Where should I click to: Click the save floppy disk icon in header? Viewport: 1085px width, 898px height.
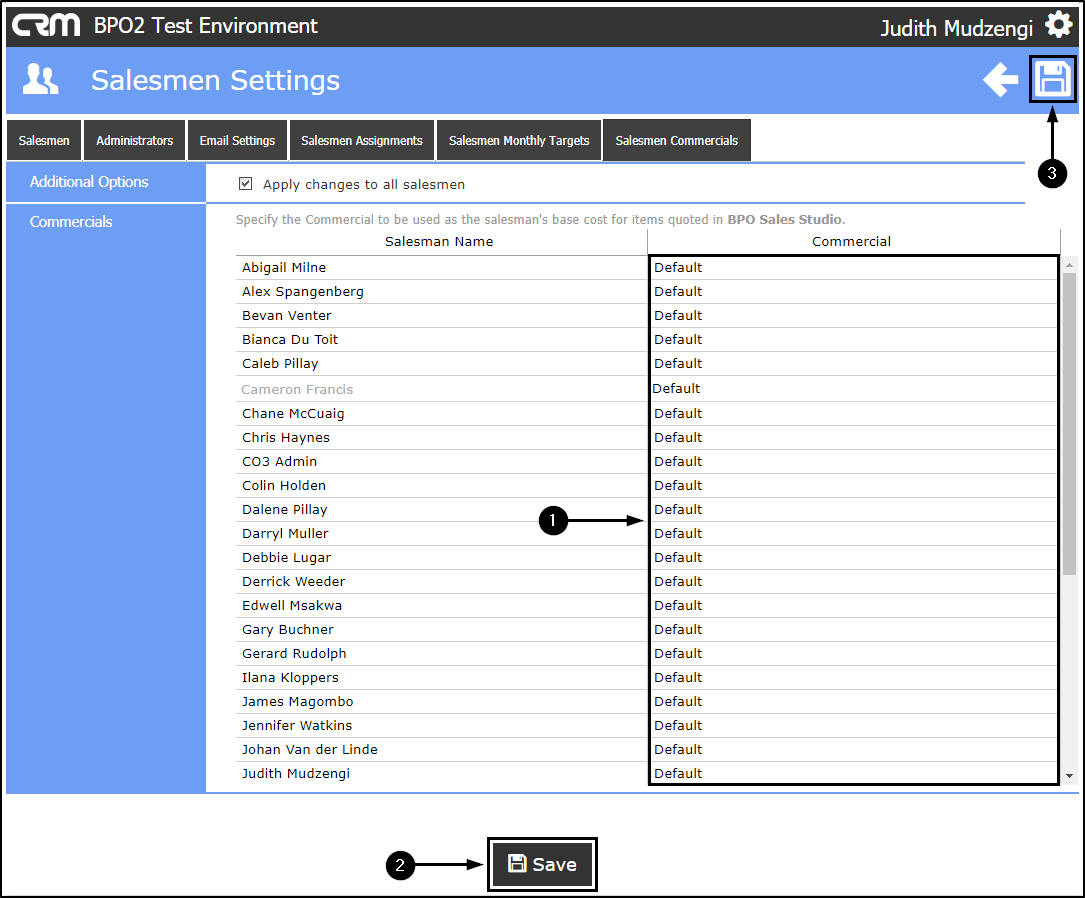1052,79
